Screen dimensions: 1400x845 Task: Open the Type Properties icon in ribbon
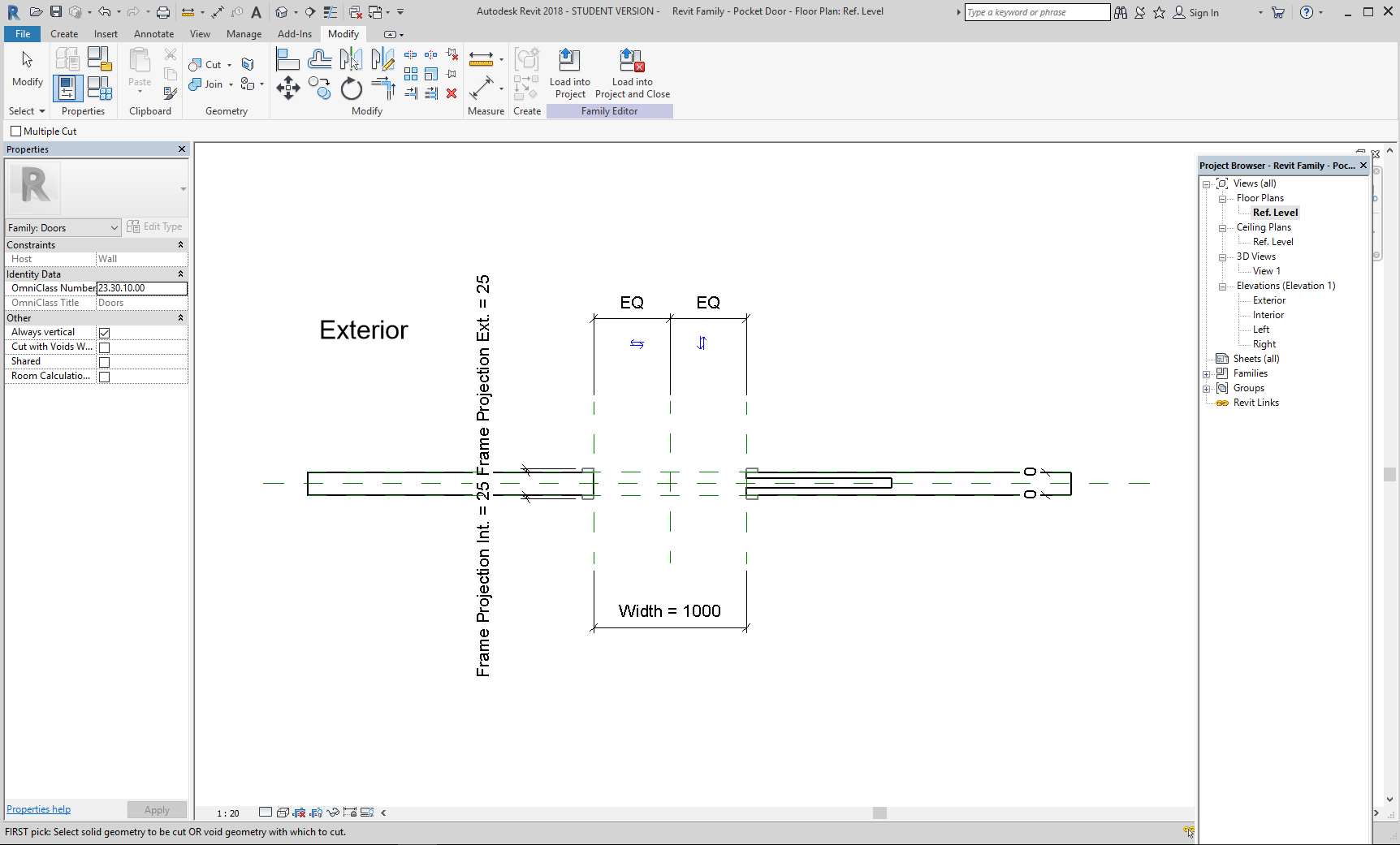[x=67, y=59]
